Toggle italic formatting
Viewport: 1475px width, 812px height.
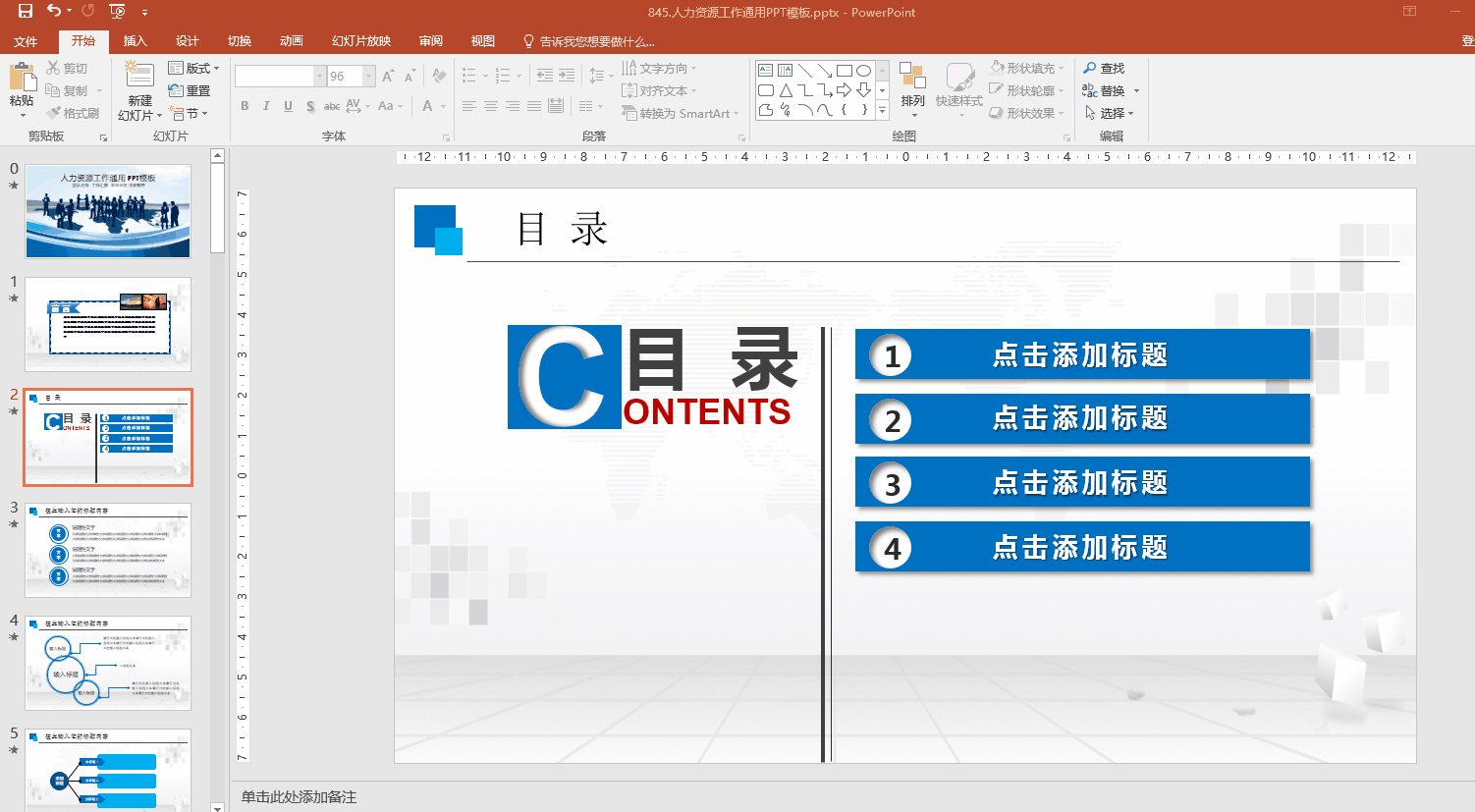[266, 106]
